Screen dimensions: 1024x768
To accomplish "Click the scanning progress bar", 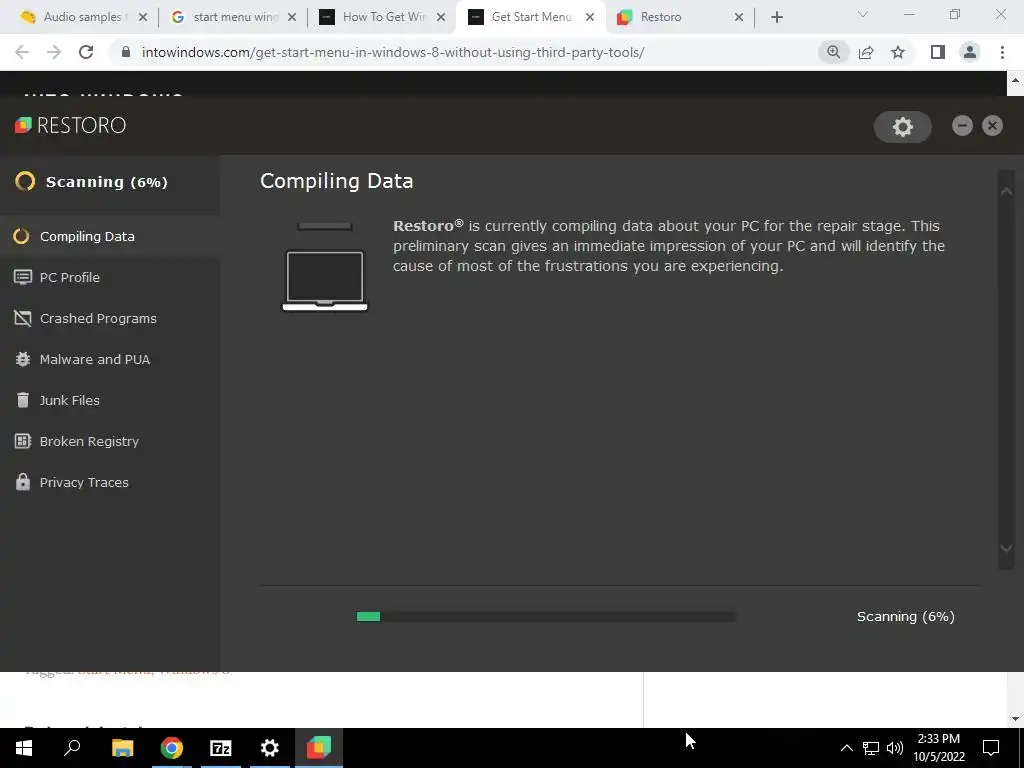I will point(546,616).
